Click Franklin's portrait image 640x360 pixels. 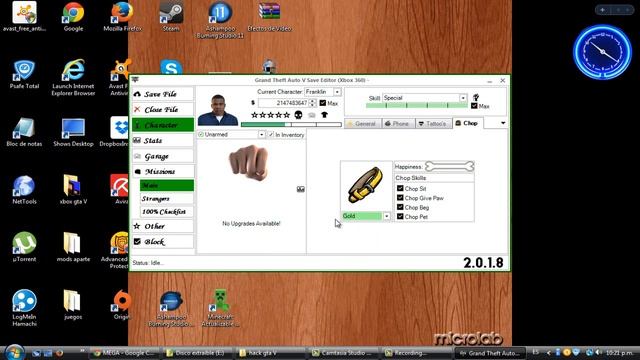pyautogui.click(x=218, y=110)
